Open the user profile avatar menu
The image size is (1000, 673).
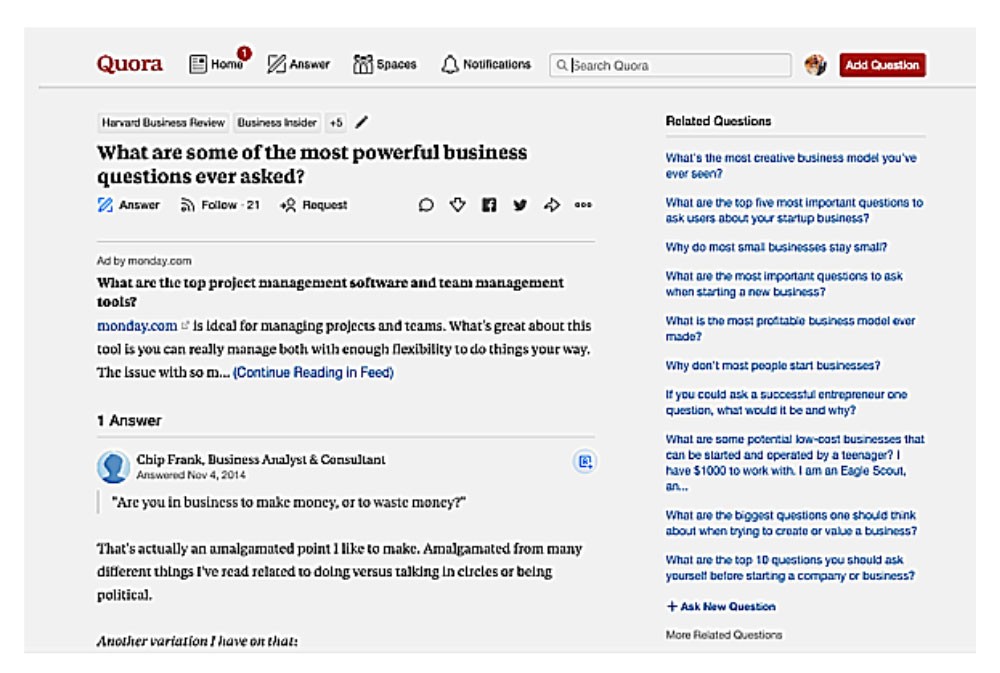coord(815,65)
